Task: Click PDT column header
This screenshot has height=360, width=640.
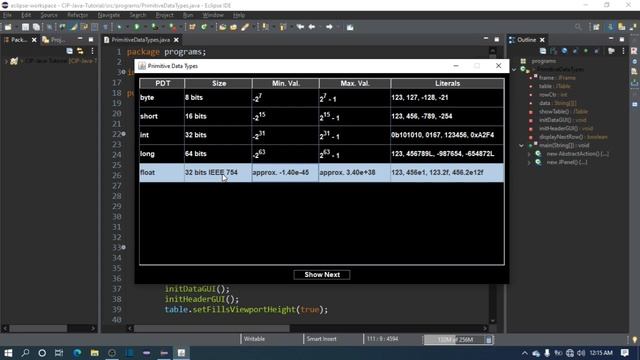Action: 162,83
